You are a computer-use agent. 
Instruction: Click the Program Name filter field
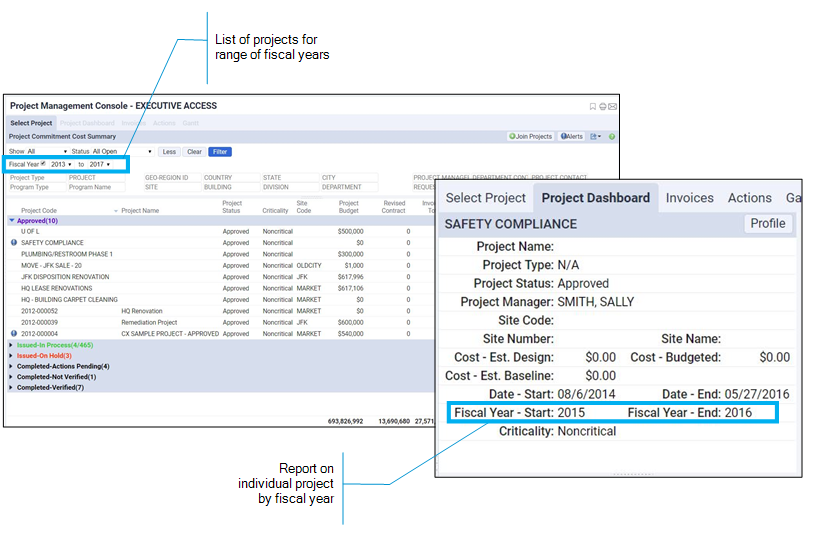(x=96, y=187)
